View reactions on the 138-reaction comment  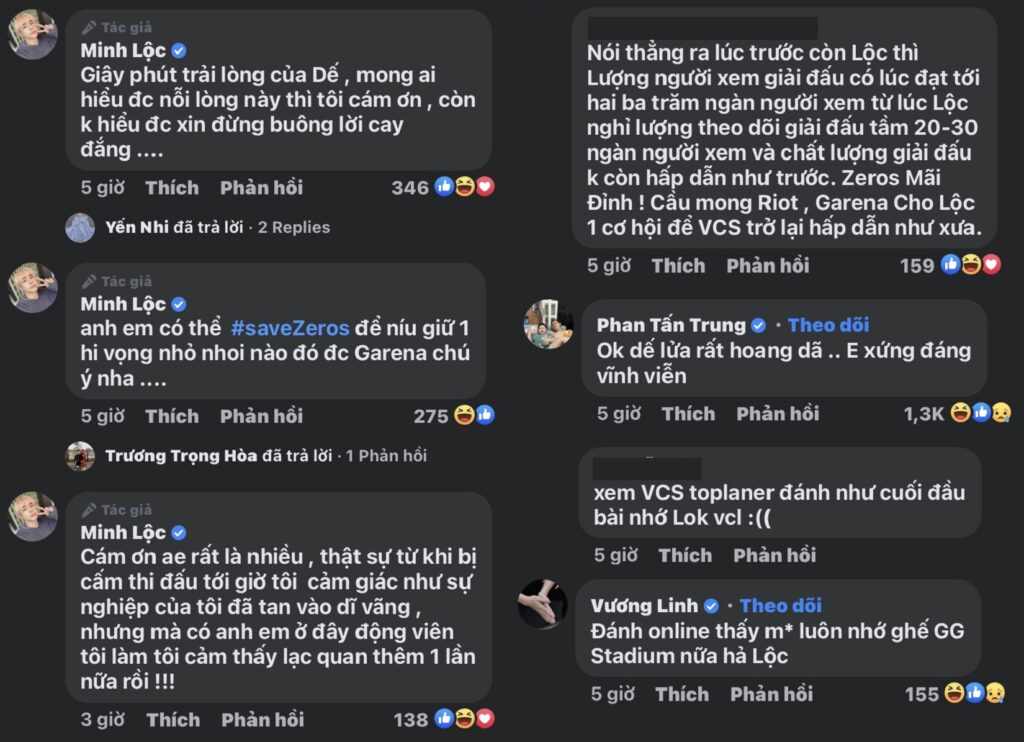point(465,719)
